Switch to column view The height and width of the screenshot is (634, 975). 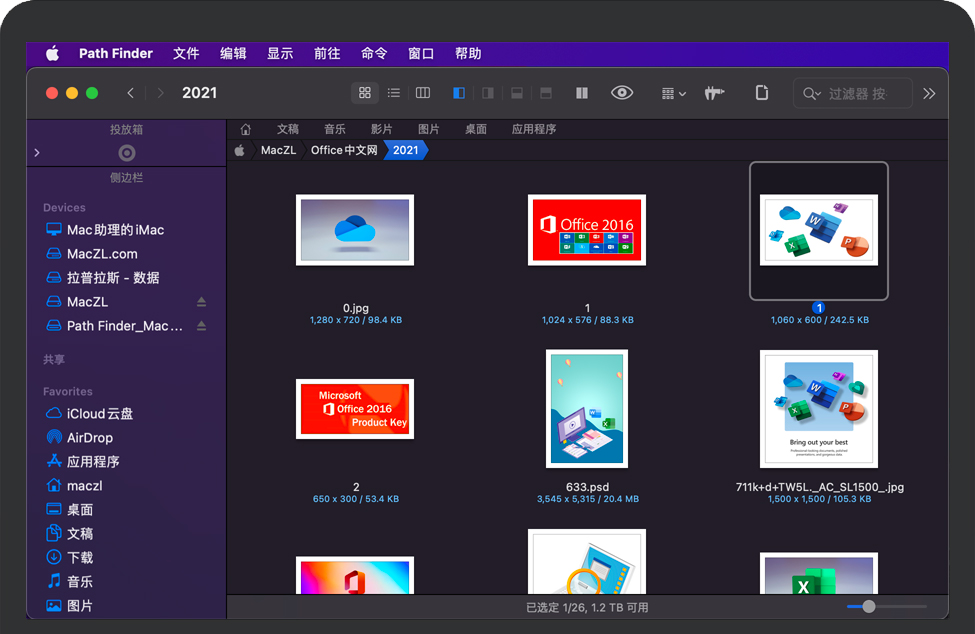point(423,93)
